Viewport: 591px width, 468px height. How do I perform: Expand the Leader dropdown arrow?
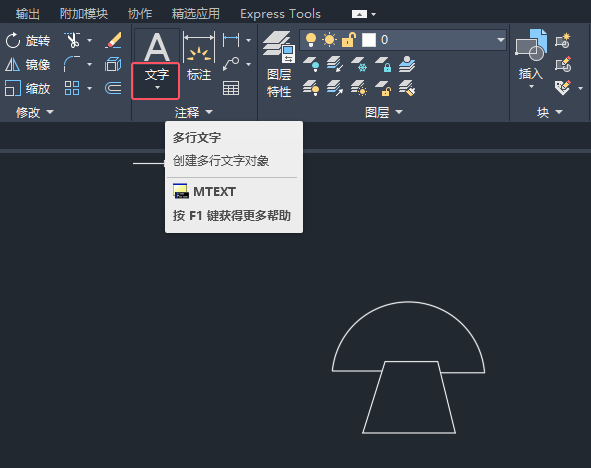point(248,64)
